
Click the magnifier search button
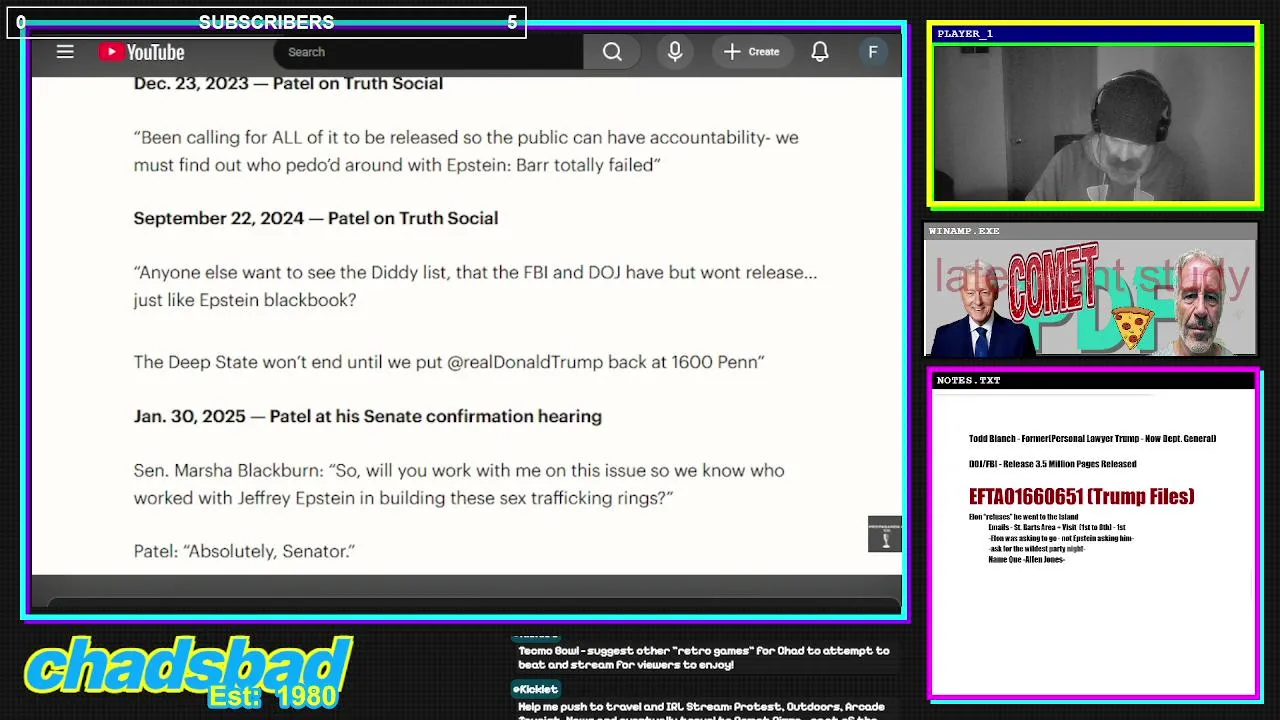[612, 52]
